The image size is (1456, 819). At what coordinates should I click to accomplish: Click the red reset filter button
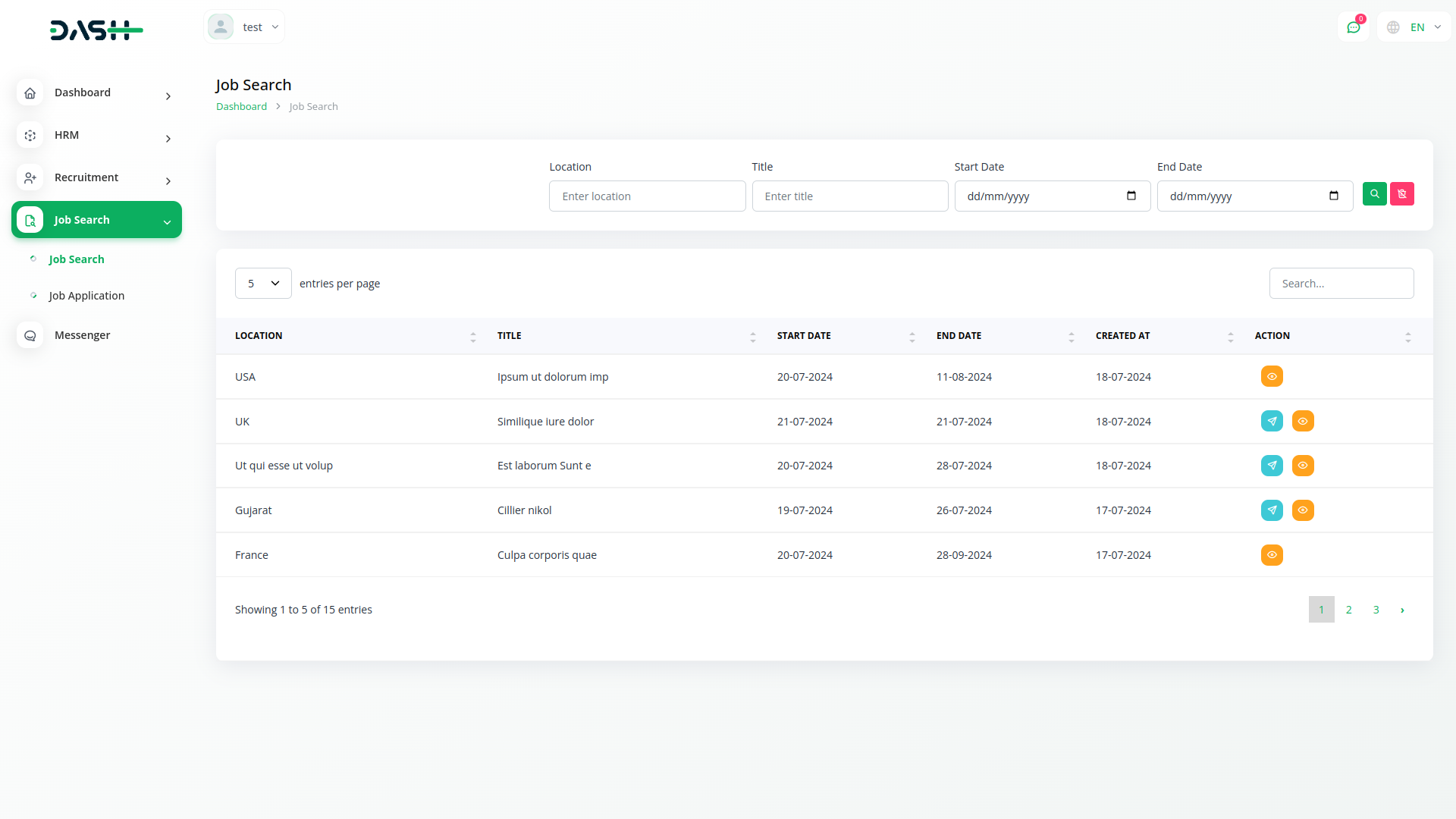1401,194
